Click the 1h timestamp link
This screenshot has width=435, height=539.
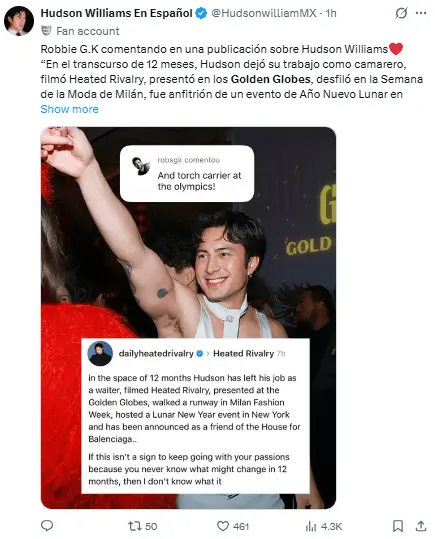tap(331, 13)
